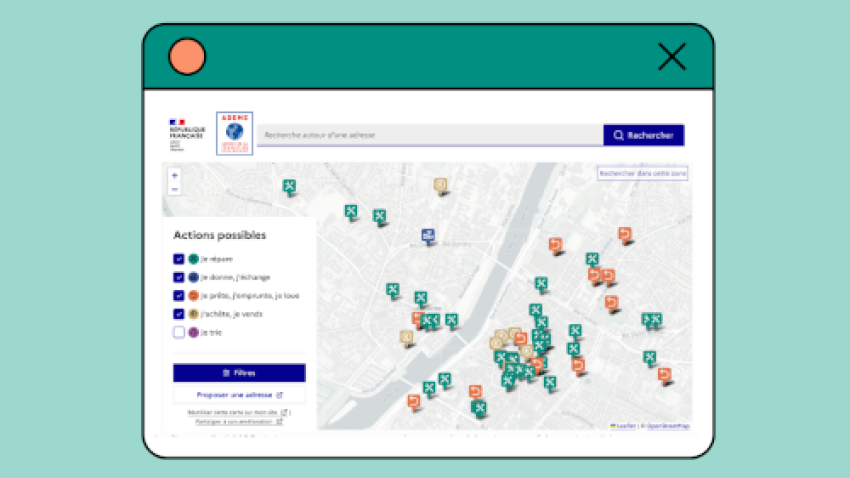Untick the "J'achète, je vends" checkbox
Screen dimensions: 850x478
point(179,314)
